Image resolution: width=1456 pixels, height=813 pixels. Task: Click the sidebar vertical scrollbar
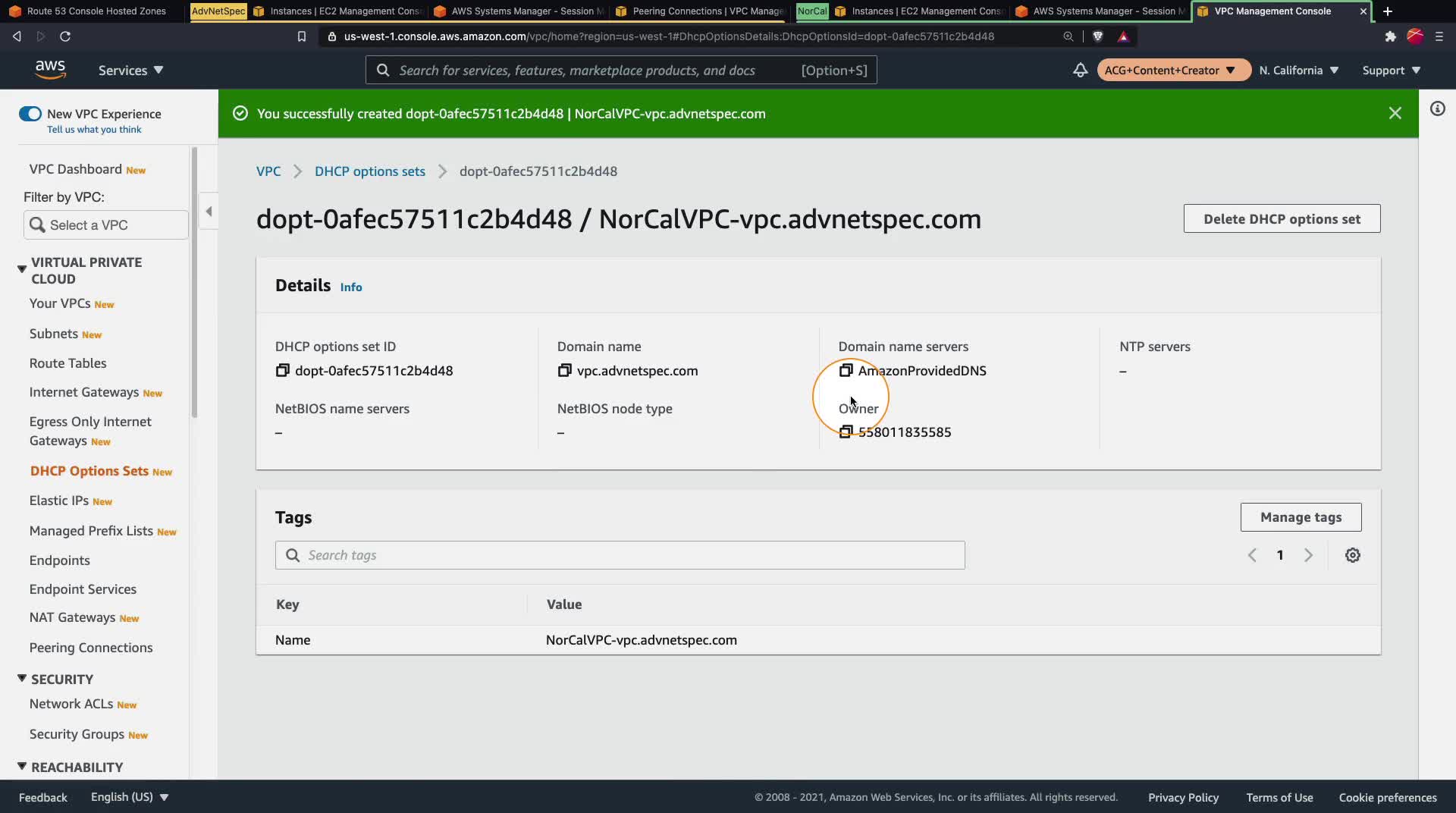(x=195, y=282)
